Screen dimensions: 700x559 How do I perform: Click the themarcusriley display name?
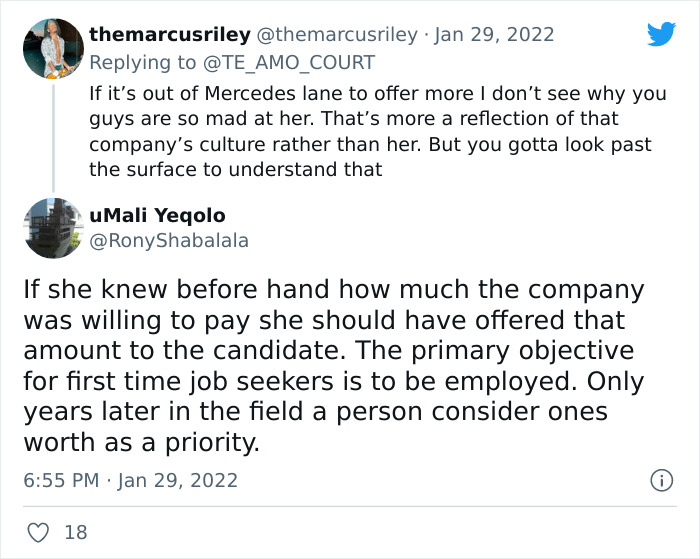coord(170,34)
